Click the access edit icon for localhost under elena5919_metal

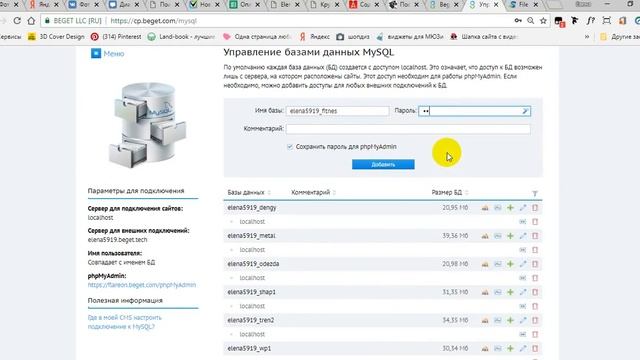(522, 250)
